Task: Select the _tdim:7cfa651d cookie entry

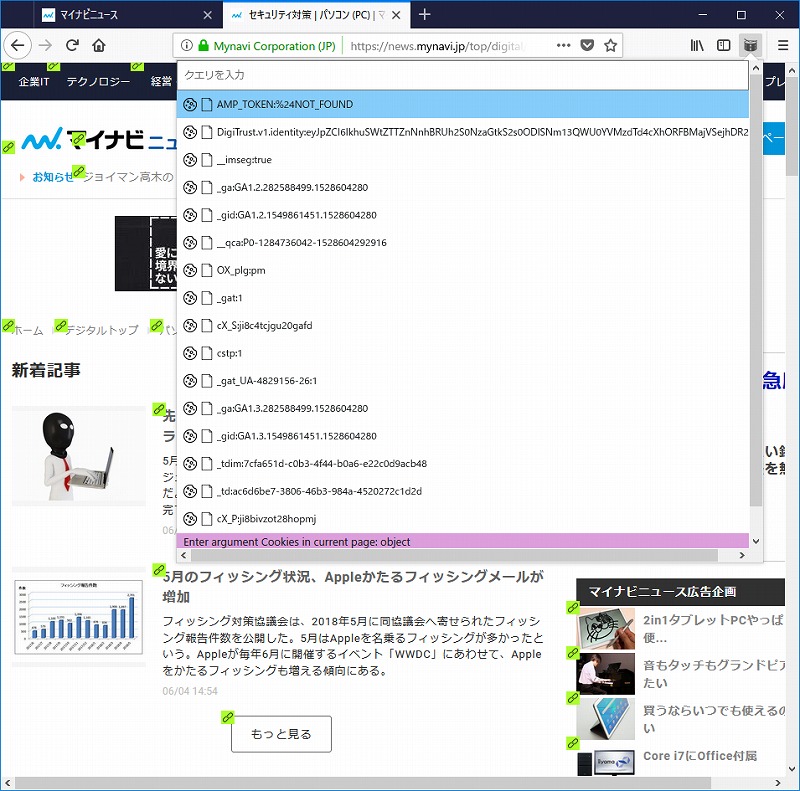Action: pos(462,463)
